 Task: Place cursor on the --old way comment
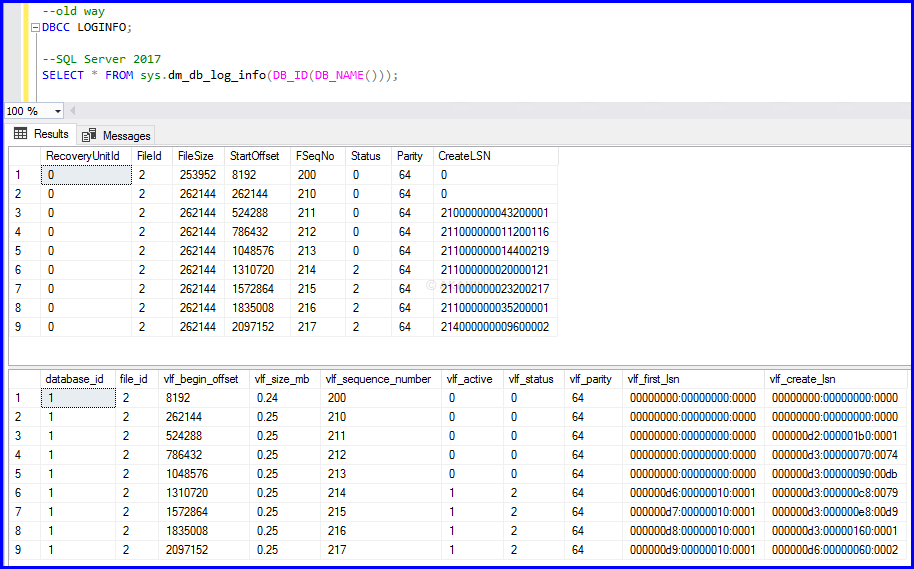[73, 11]
